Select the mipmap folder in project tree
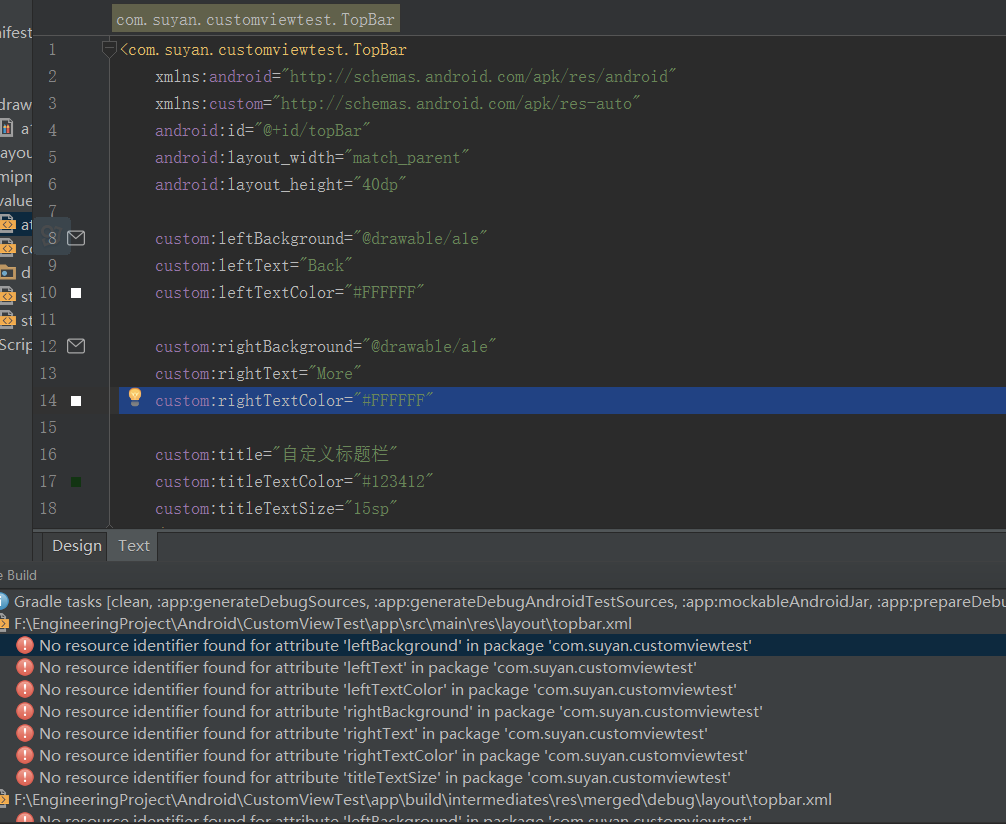The width and height of the screenshot is (1006, 824). pyautogui.click(x=16, y=176)
